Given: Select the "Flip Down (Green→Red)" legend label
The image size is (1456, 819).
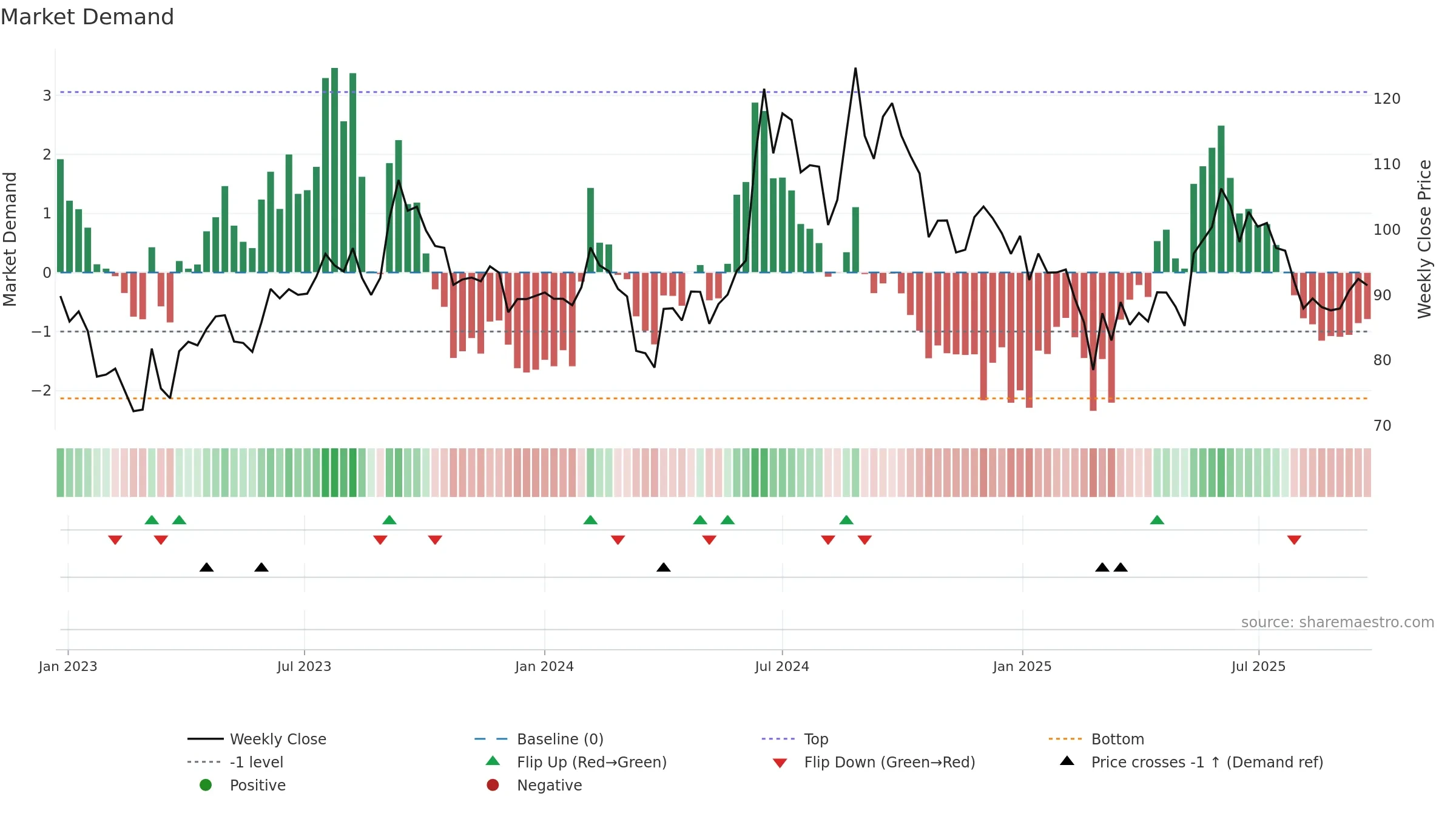Looking at the screenshot, I should point(889,762).
